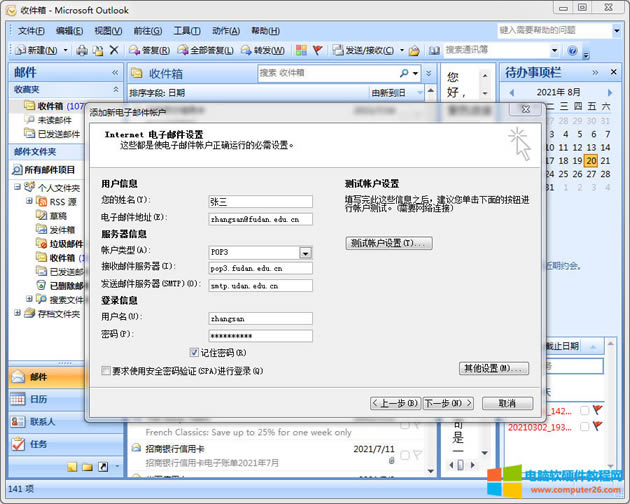Image resolution: width=630 pixels, height=504 pixels.
Task: Click the Follow Up red flag toolbar icon
Action: (x=318, y=50)
